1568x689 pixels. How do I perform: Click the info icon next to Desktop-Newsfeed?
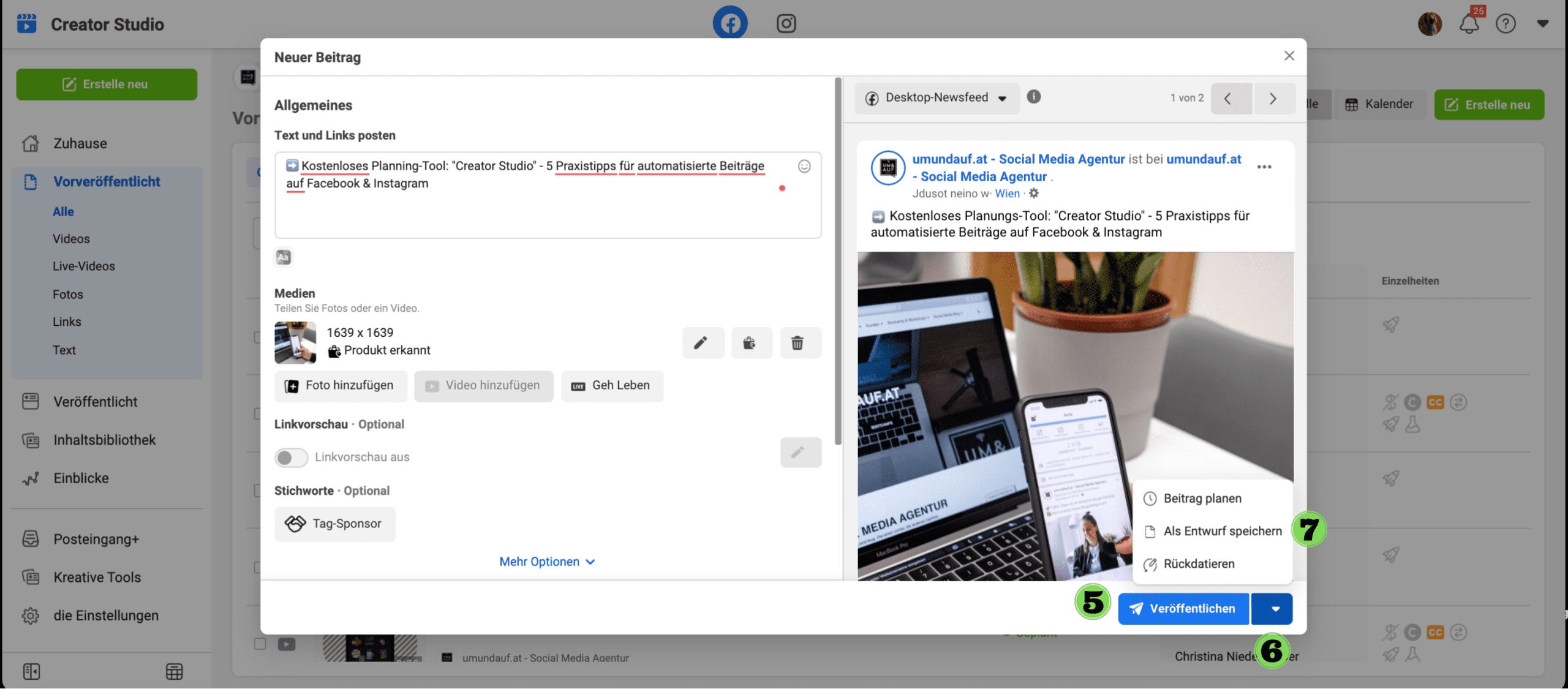click(1033, 97)
